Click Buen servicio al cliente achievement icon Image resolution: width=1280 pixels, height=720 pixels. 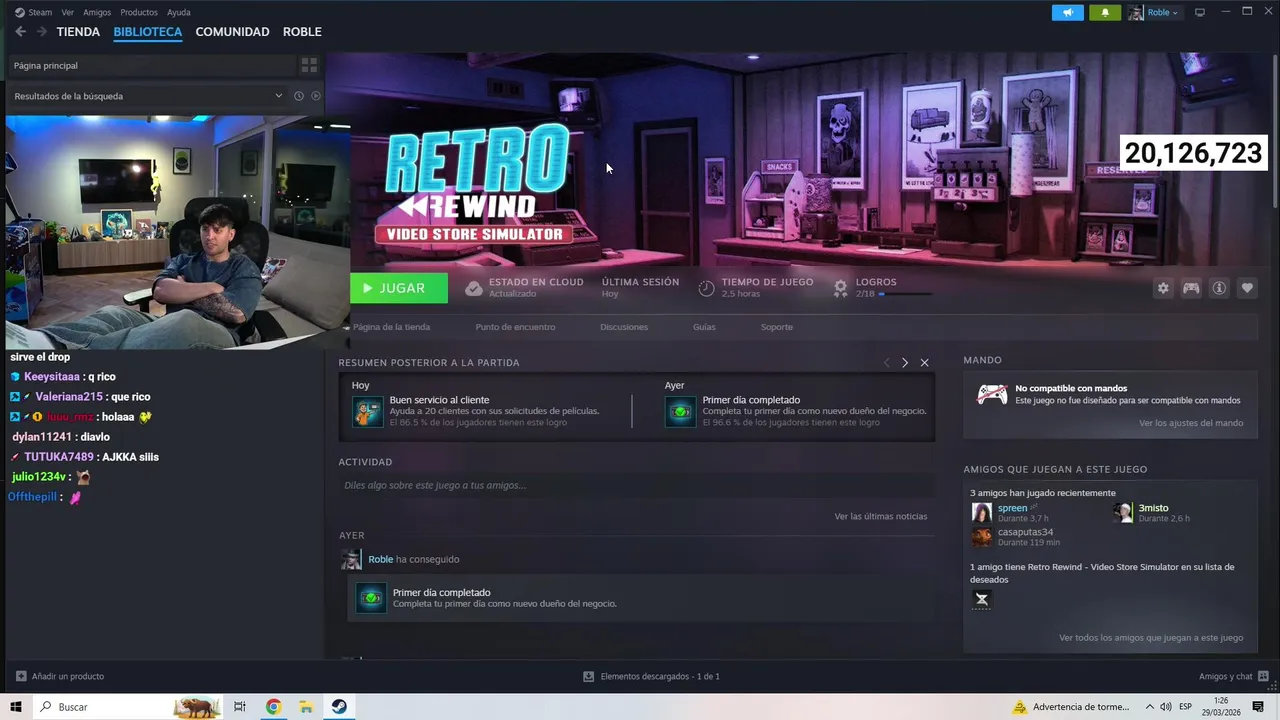(367, 411)
